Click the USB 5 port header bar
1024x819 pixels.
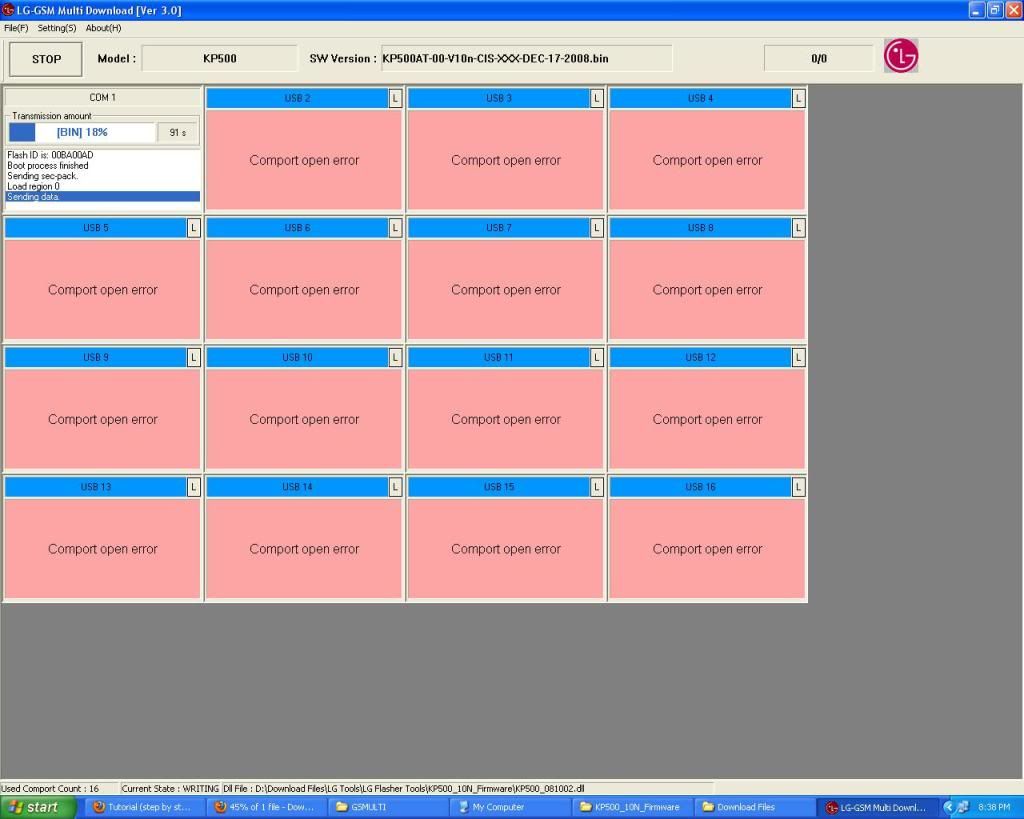click(96, 228)
